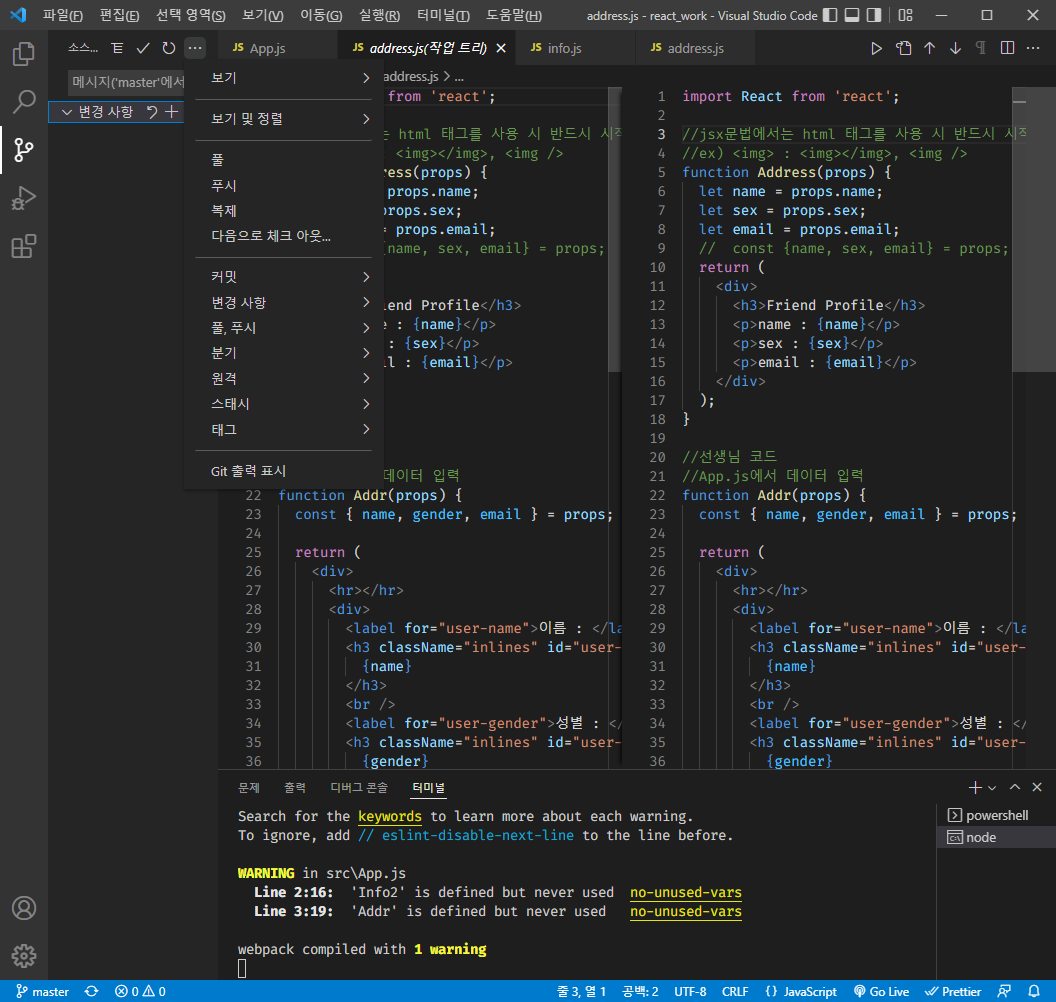The height and width of the screenshot is (1002, 1056).
Task: Toggle whitespace paragraph icon in diff toolbar
Action: click(x=981, y=48)
